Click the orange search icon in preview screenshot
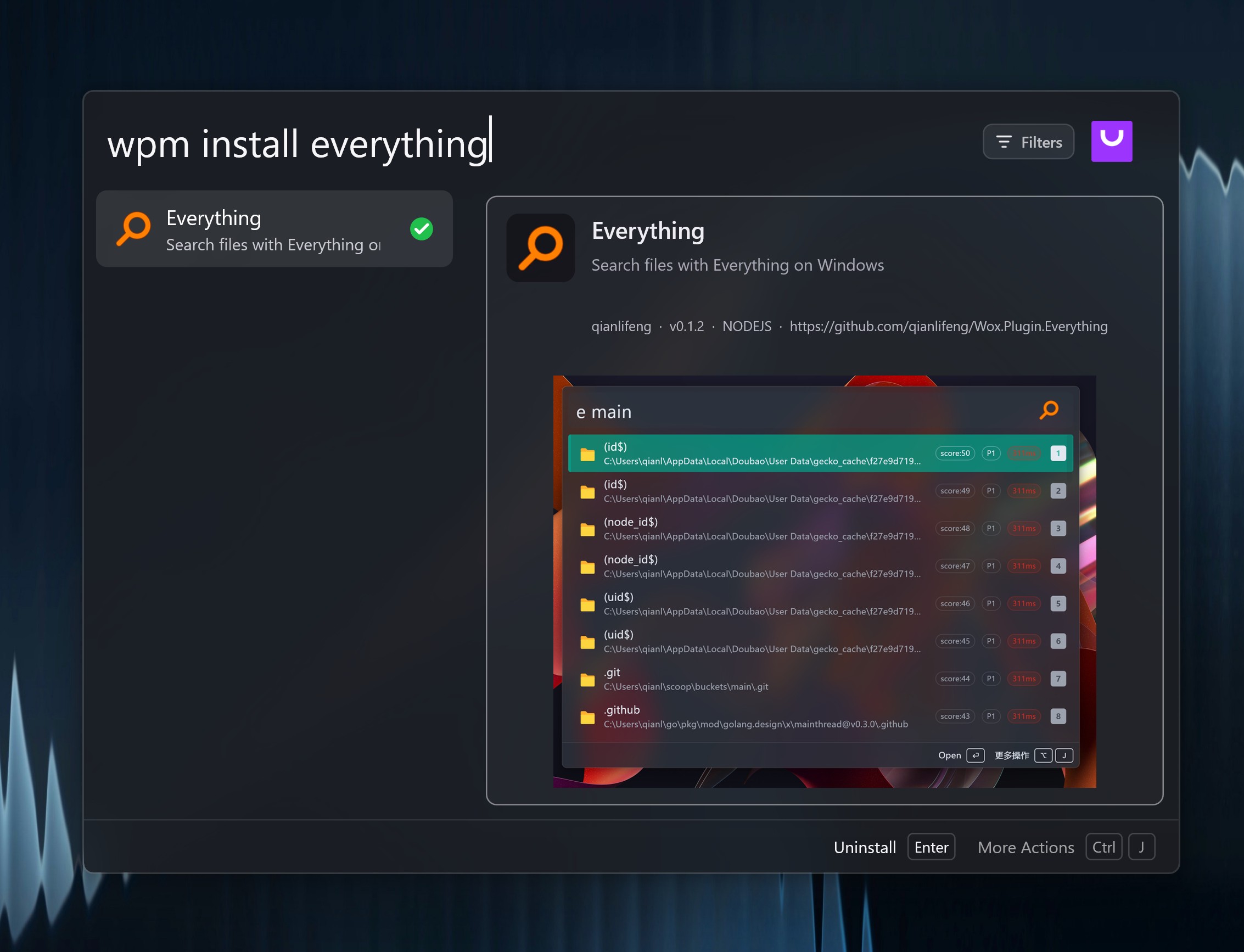The height and width of the screenshot is (952, 1244). [x=1049, y=410]
